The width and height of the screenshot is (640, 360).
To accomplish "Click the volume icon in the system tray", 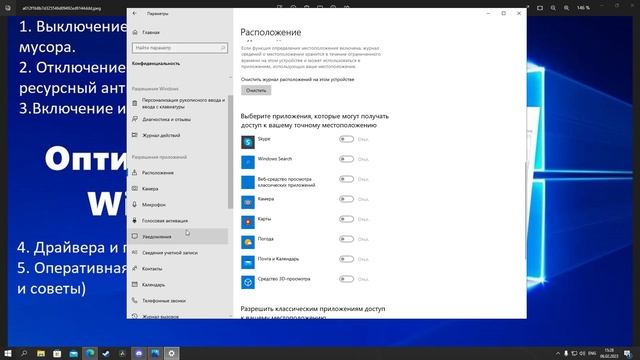I will 582,353.
